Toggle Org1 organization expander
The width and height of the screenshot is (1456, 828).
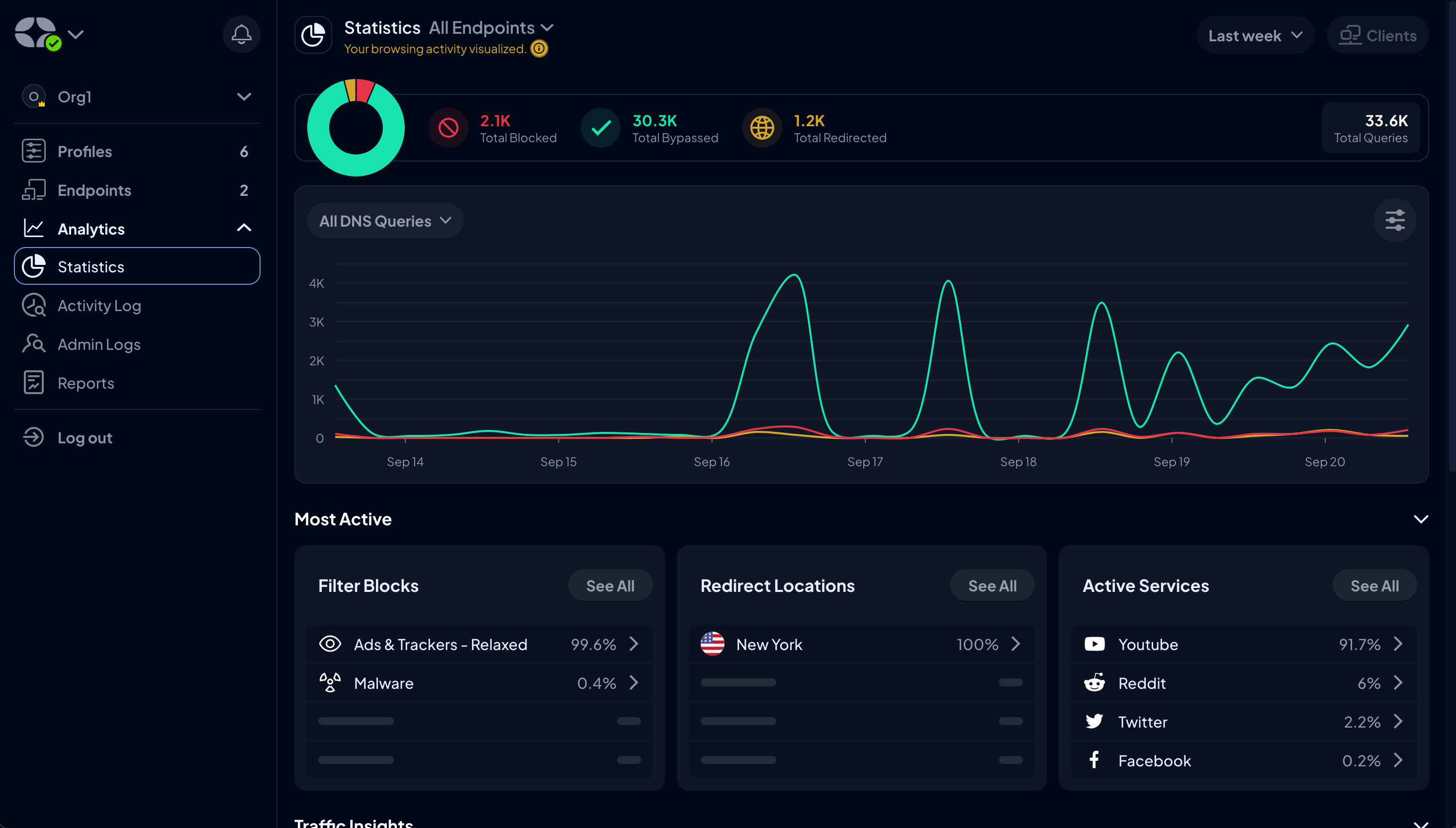click(244, 97)
